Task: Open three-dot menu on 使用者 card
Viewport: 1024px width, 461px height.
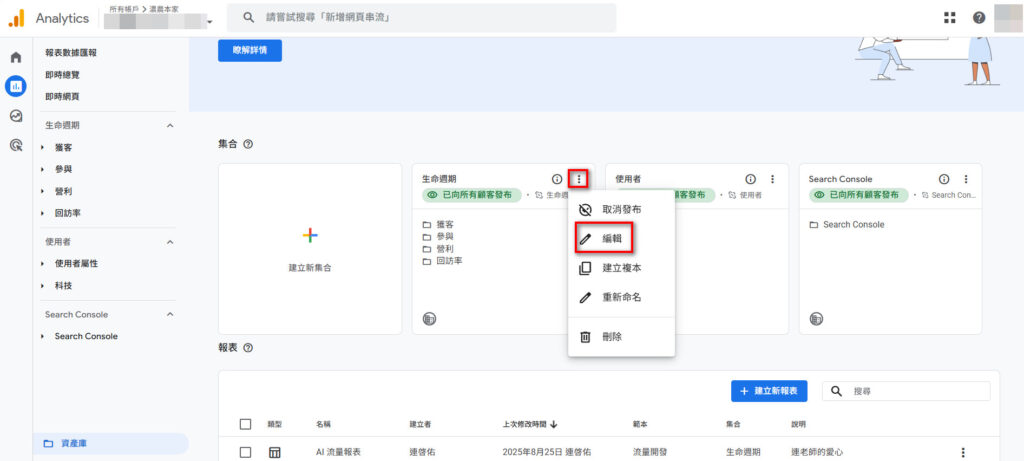Action: tap(773, 179)
